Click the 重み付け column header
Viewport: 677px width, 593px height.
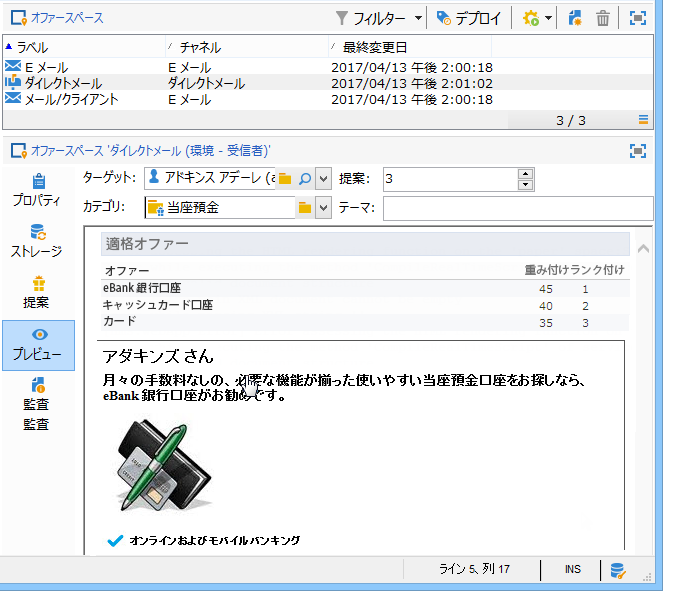coord(547,270)
